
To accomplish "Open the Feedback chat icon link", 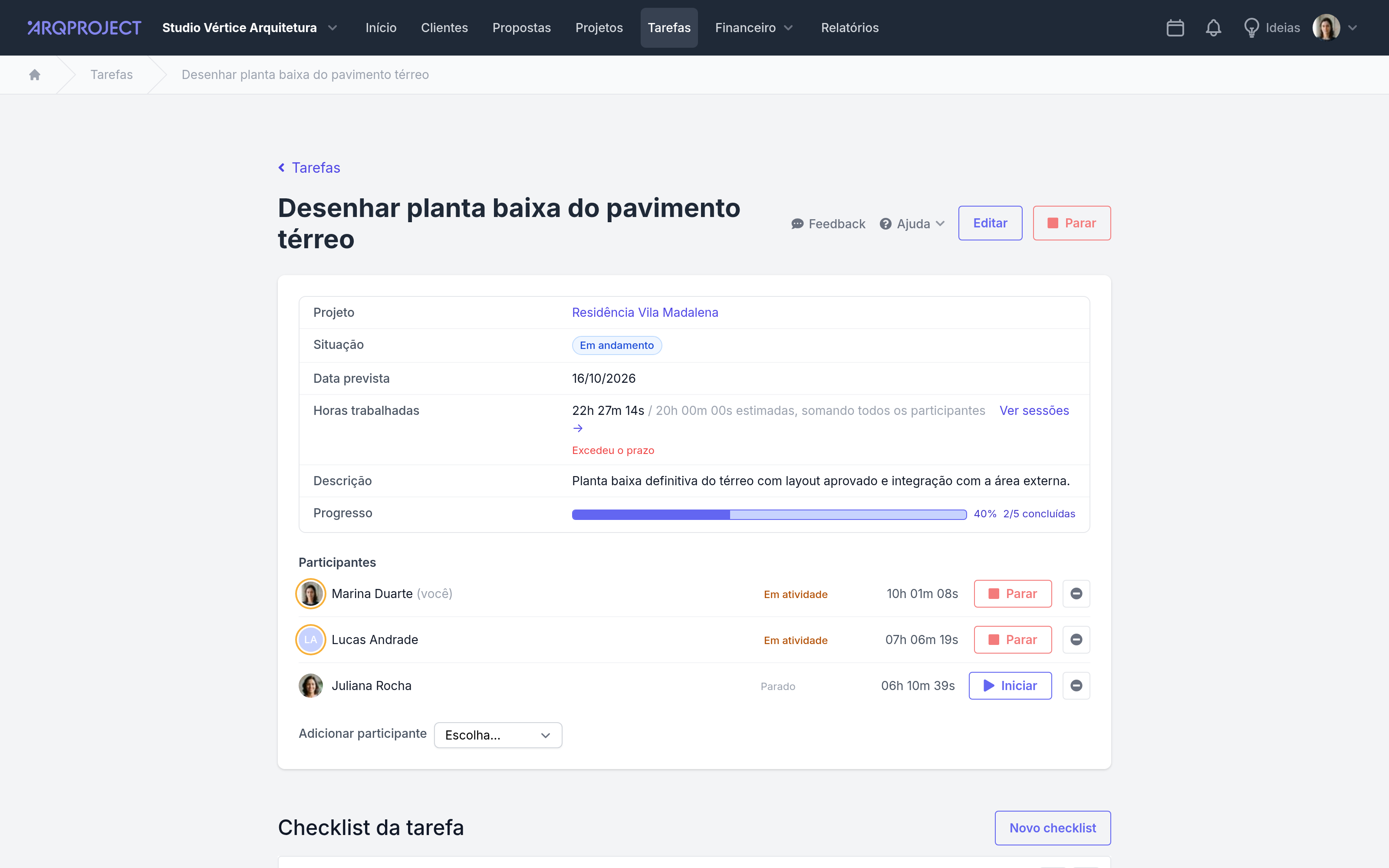I will [828, 224].
